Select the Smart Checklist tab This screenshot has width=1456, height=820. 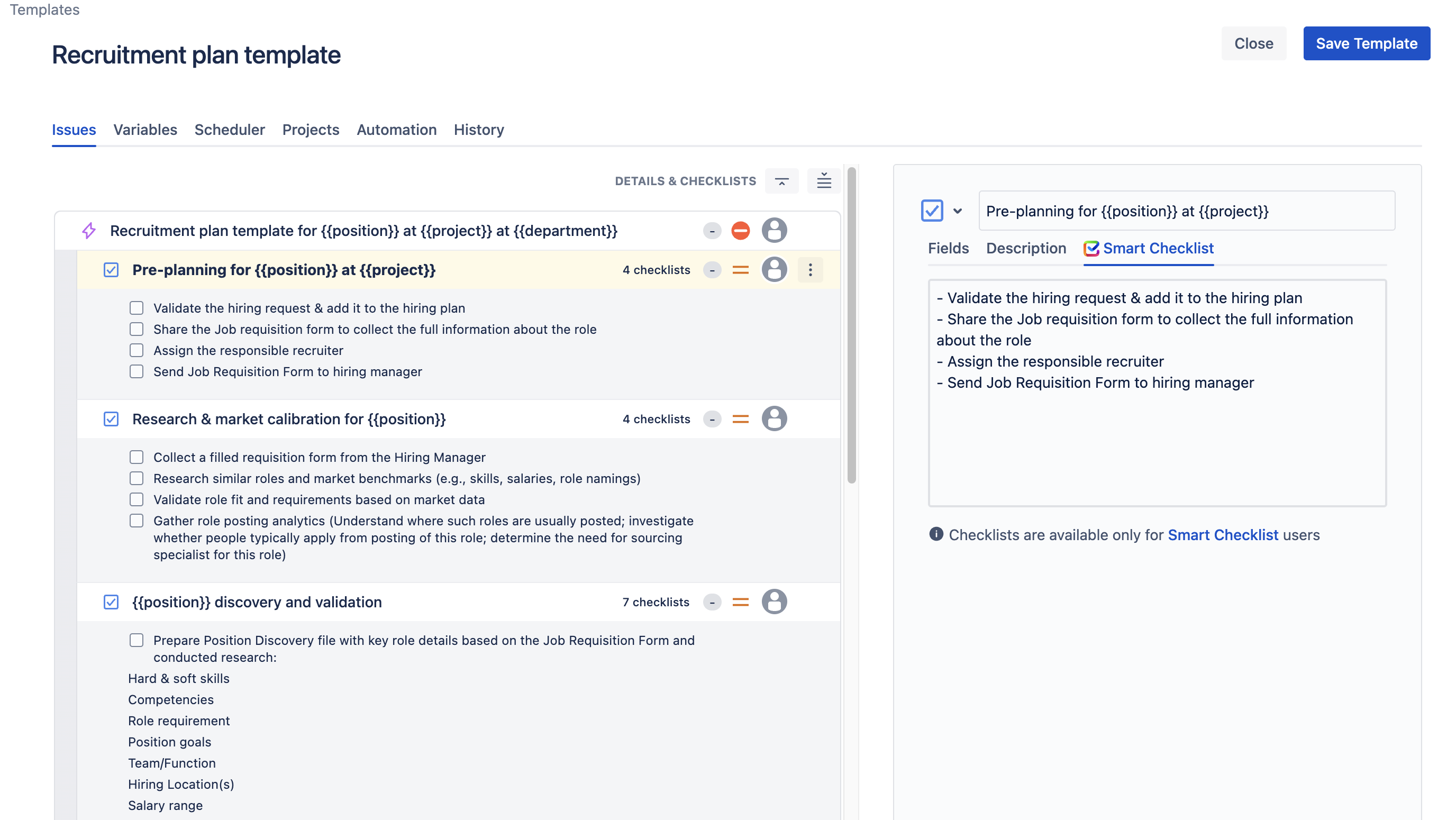tap(1149, 249)
